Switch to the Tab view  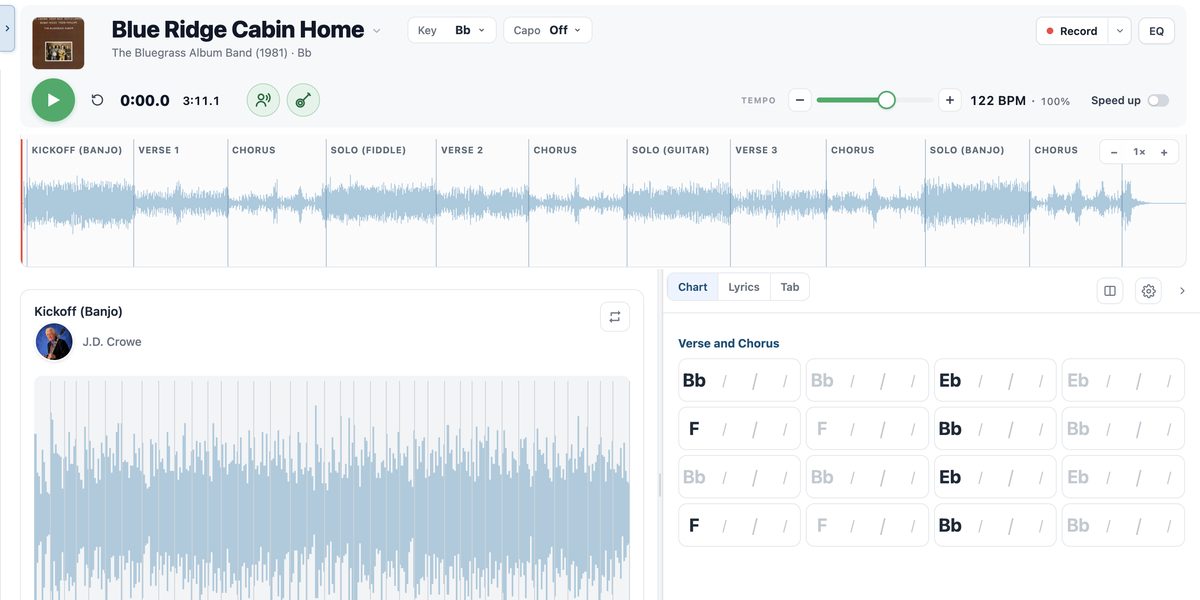point(790,287)
